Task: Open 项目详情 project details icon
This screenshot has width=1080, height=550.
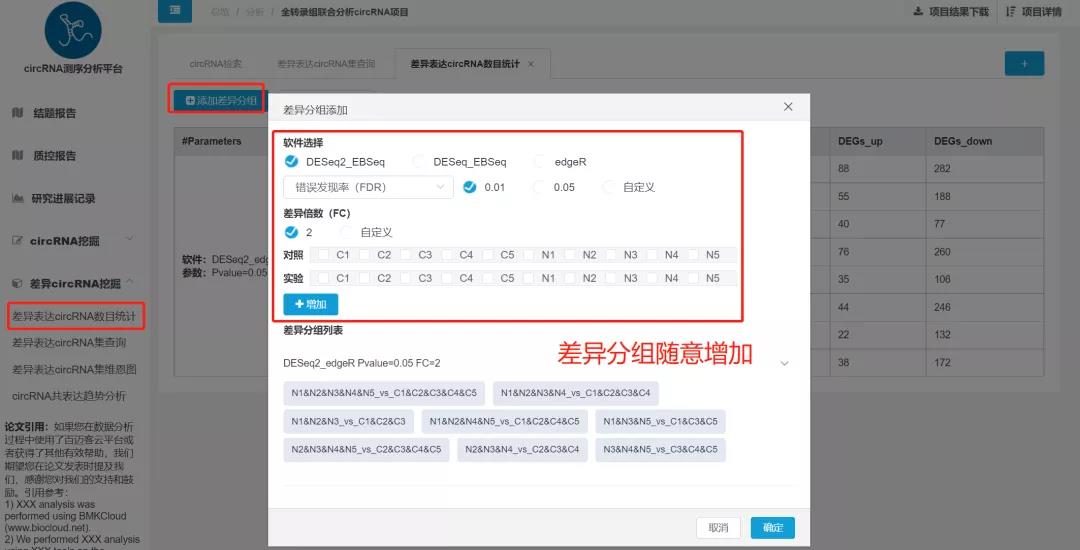Action: [x=1012, y=12]
